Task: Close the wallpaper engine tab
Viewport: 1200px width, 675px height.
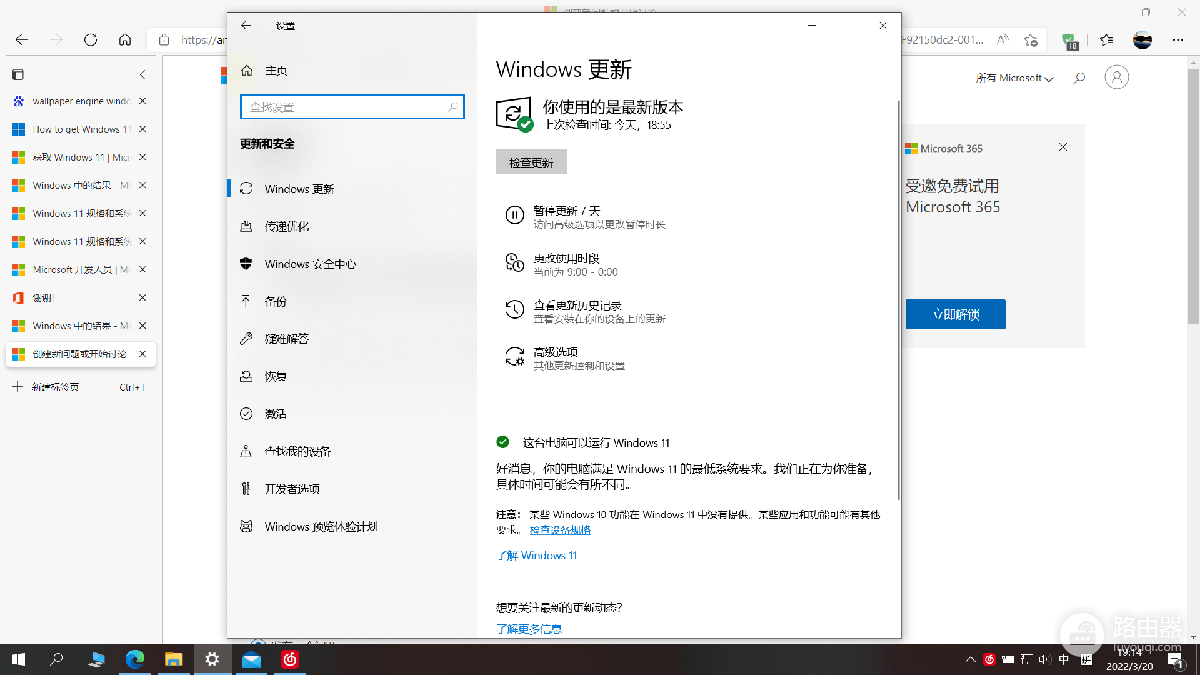Action: (142, 101)
